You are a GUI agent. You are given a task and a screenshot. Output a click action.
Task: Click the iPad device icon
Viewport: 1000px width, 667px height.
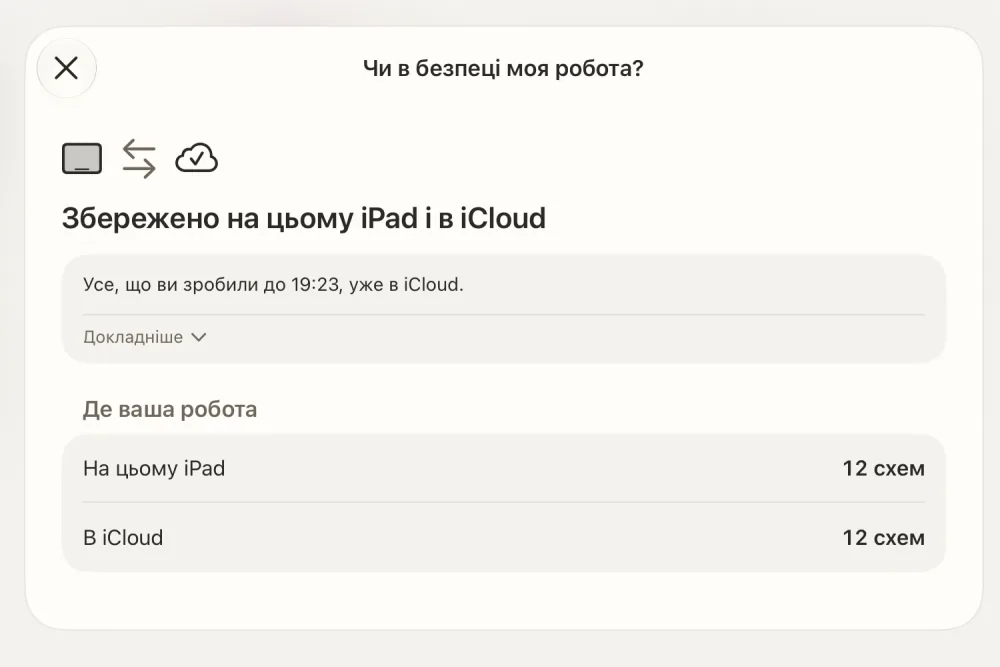click(82, 158)
